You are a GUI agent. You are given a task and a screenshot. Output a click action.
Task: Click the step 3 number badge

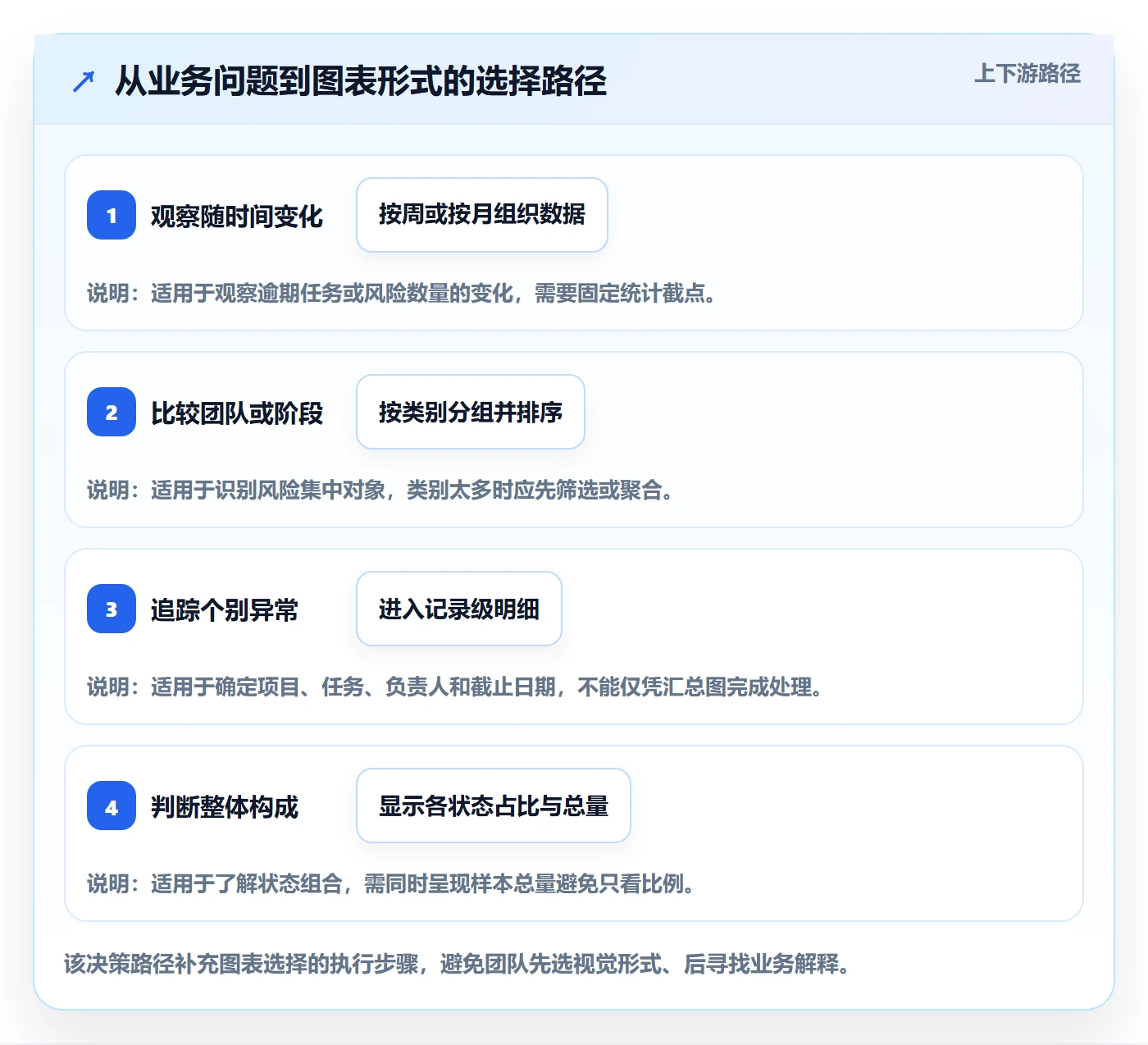coord(112,609)
